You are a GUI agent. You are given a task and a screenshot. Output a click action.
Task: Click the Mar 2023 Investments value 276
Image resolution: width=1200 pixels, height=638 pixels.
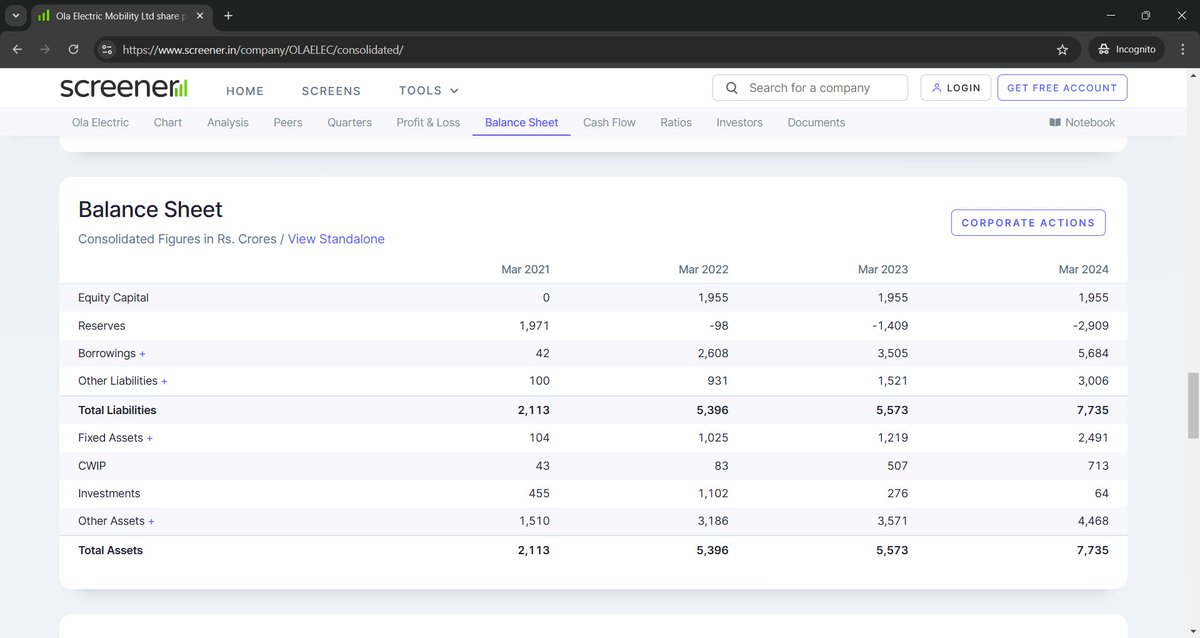point(896,494)
